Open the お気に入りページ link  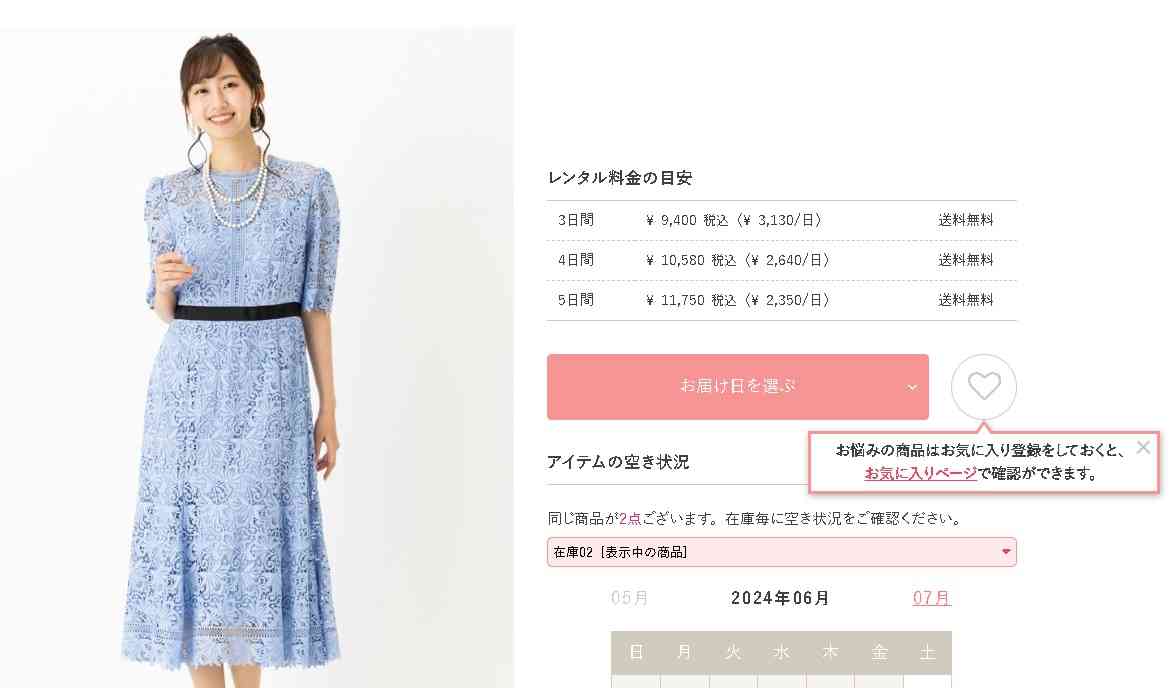(920, 474)
